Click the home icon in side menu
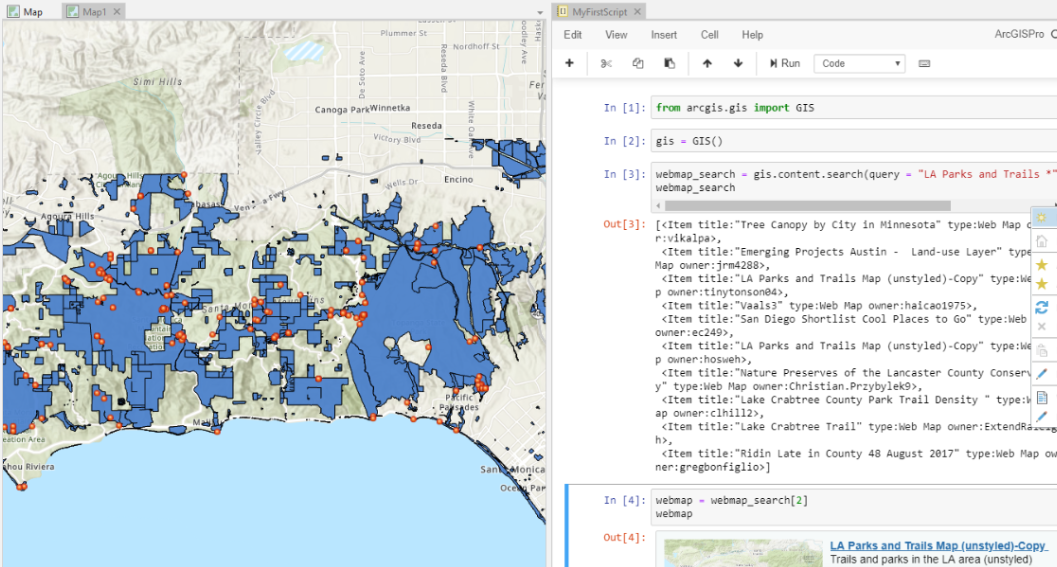Screen dimensions: 1057x567 click(x=1041, y=241)
